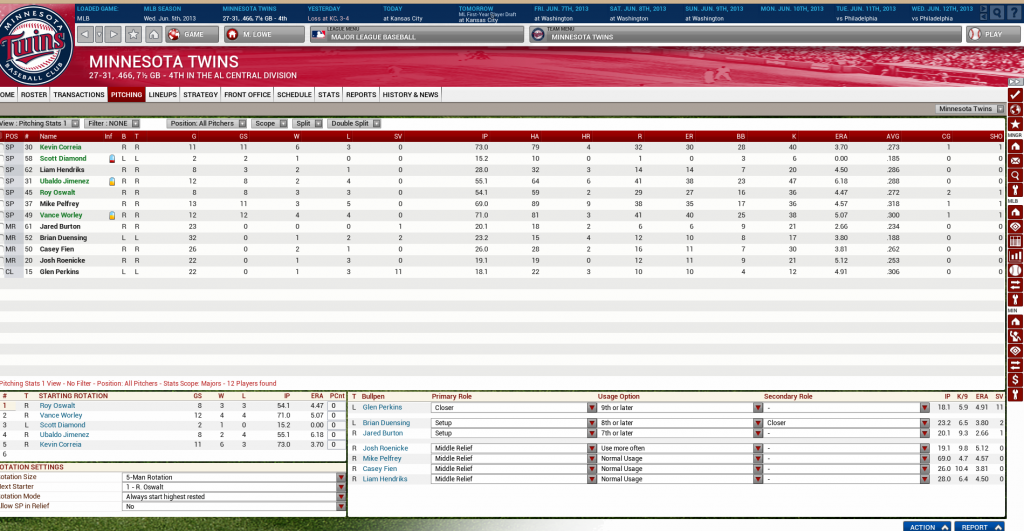The height and width of the screenshot is (531, 1024).
Task: Click the help question mark icon
Action: (1014, 12)
